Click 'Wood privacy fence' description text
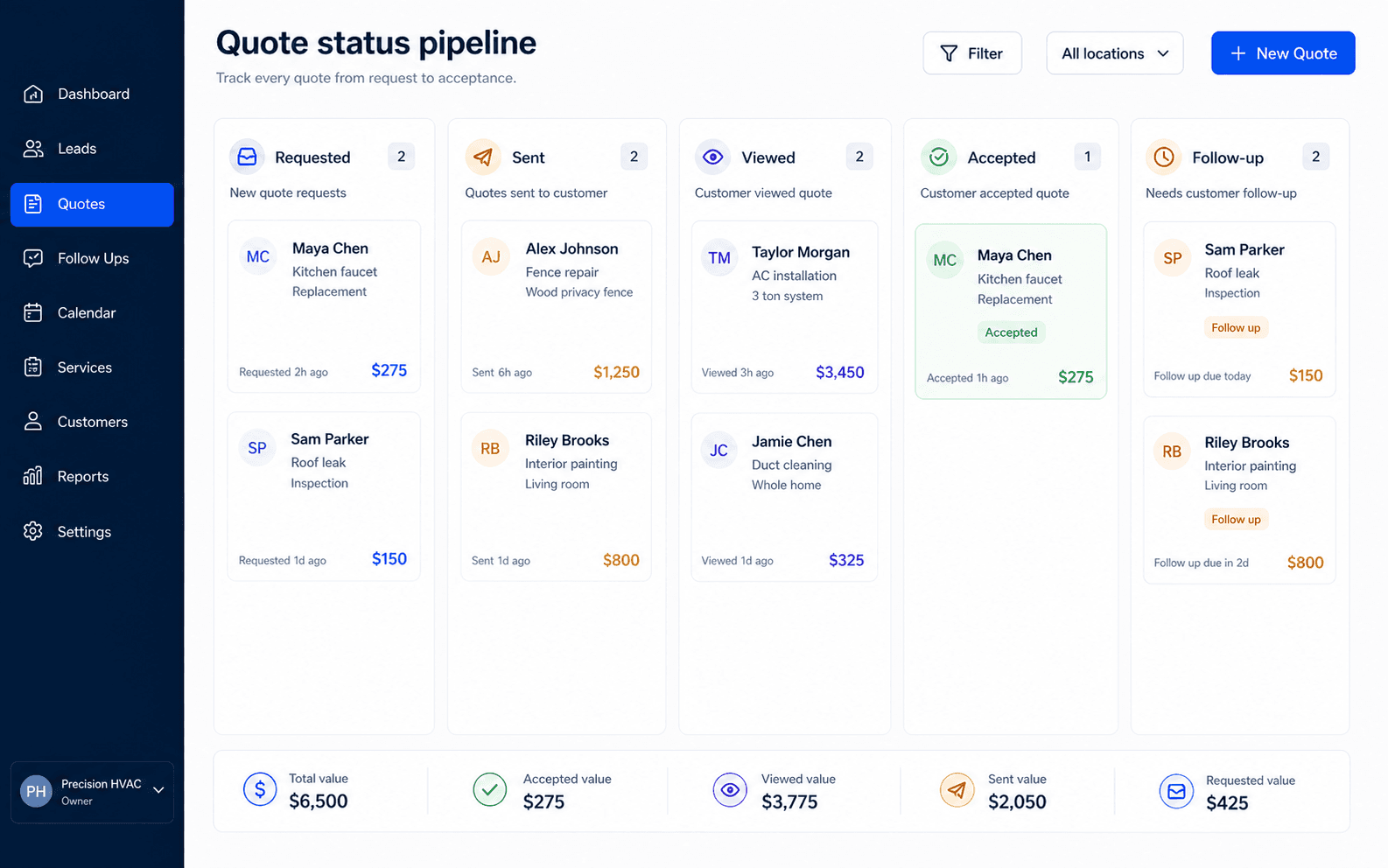This screenshot has width=1388, height=868. coord(578,292)
